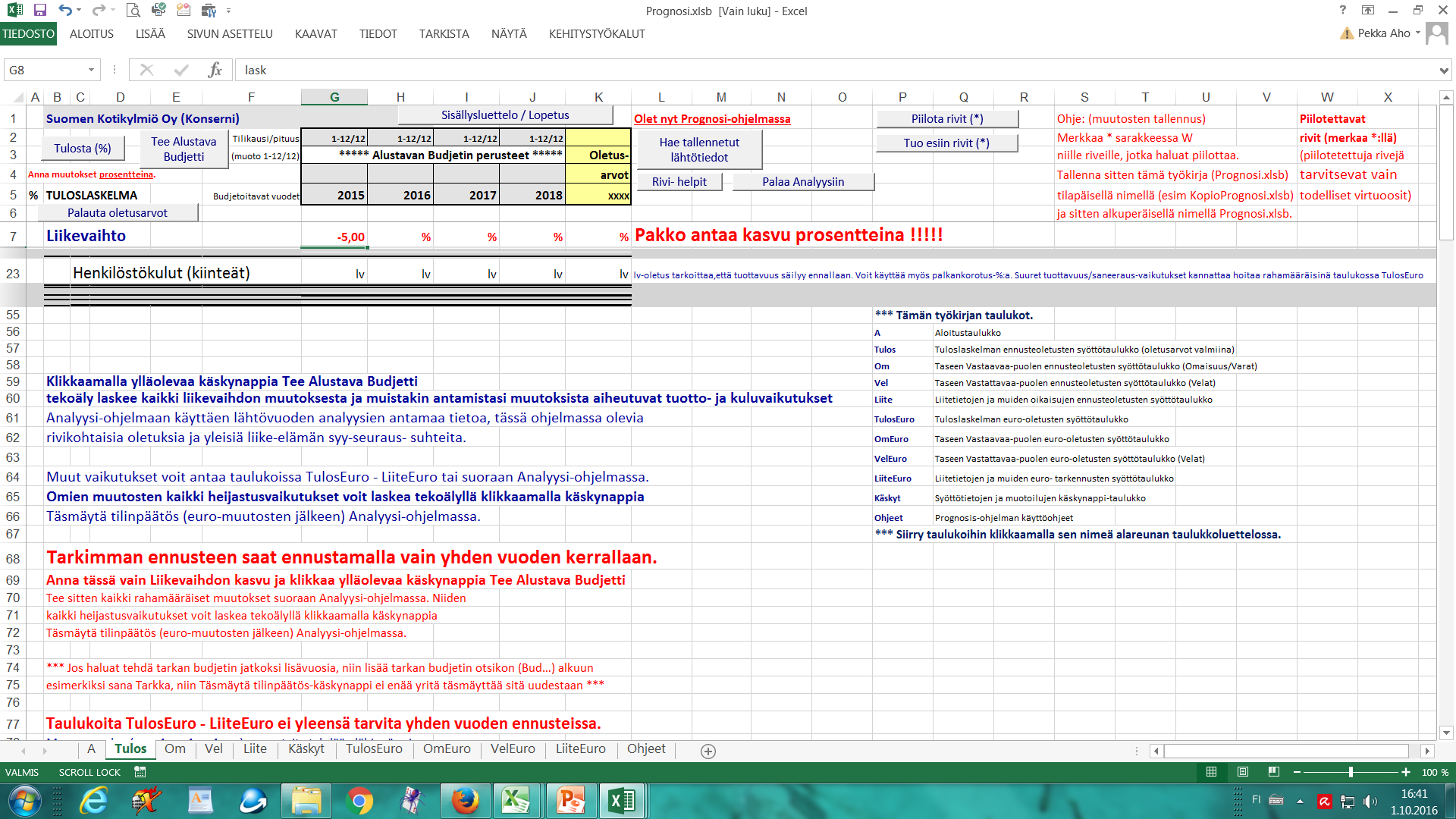Open the A sheet tab

91,749
